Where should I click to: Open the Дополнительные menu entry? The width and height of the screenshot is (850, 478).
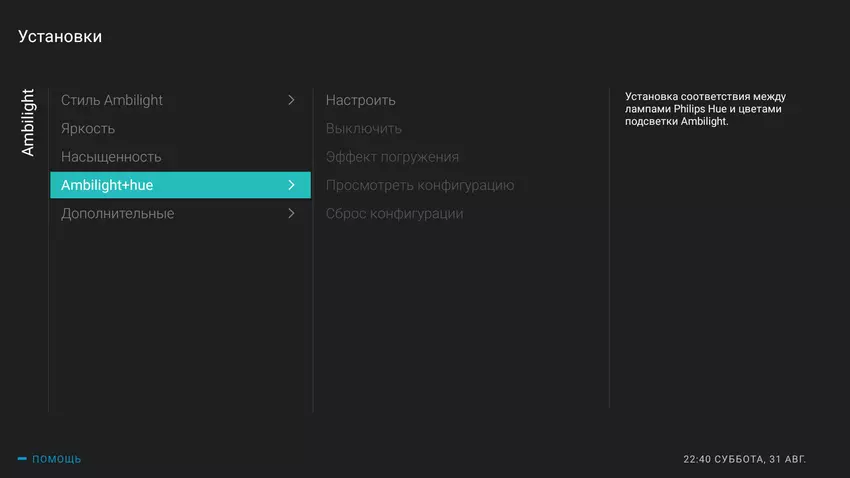(117, 213)
